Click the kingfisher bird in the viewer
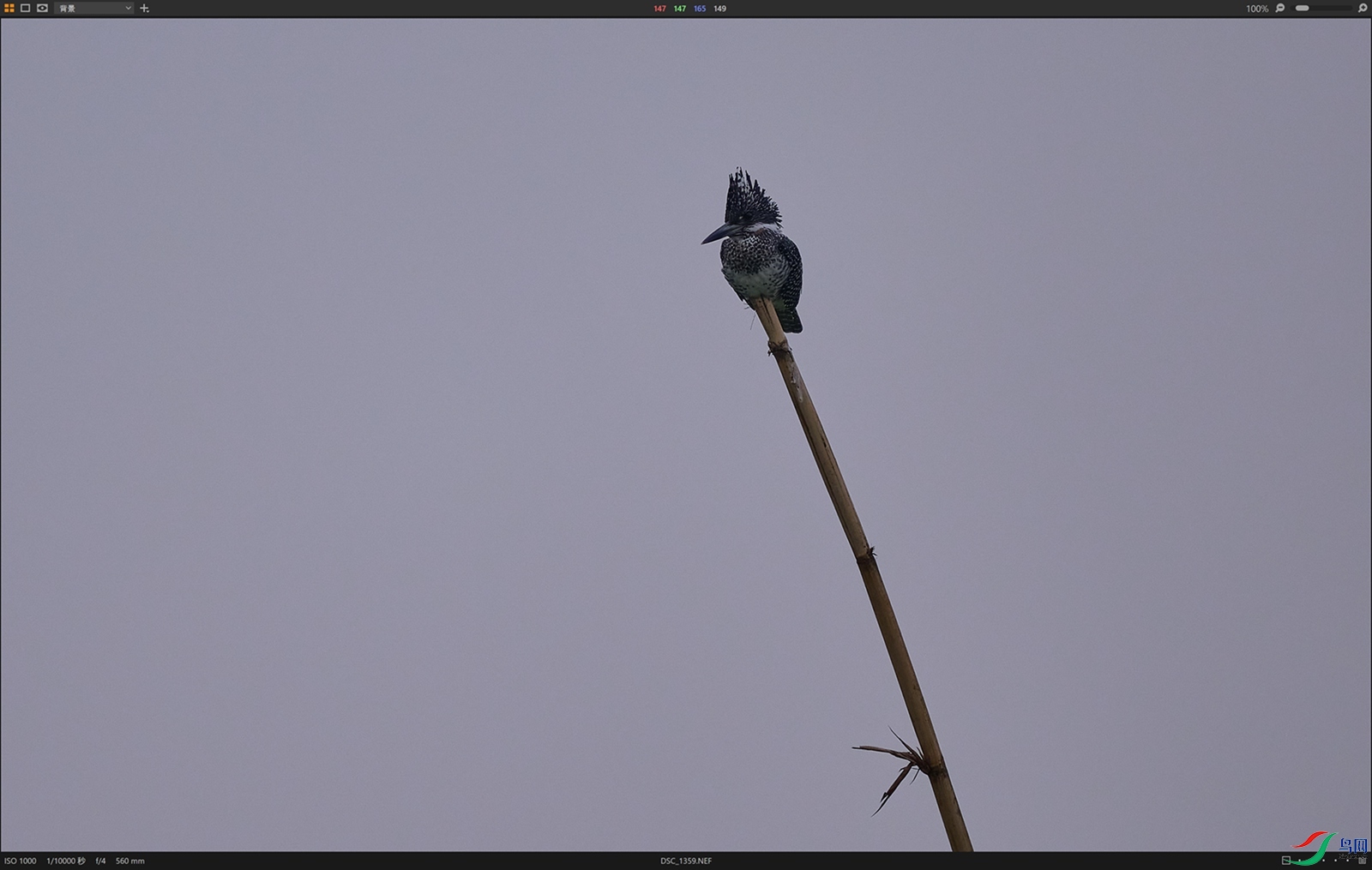The image size is (1372, 870). (759, 253)
